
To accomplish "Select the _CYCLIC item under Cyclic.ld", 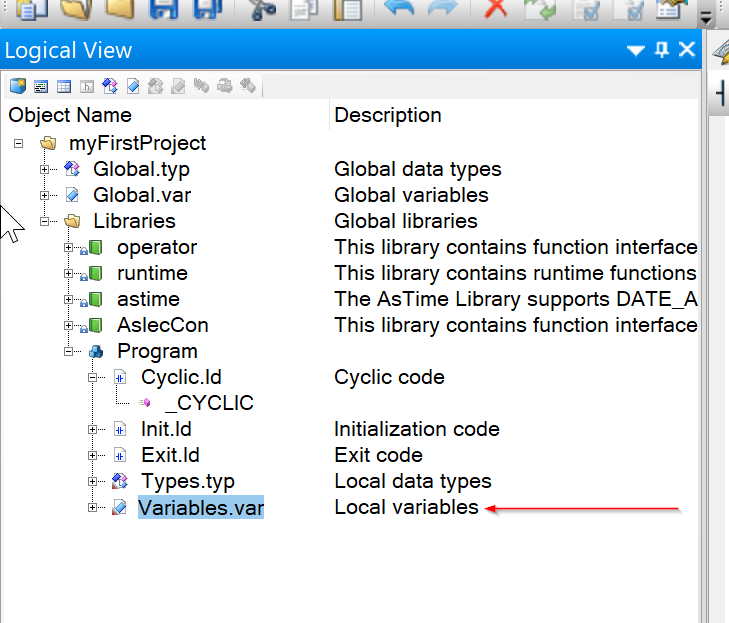I will (x=209, y=403).
